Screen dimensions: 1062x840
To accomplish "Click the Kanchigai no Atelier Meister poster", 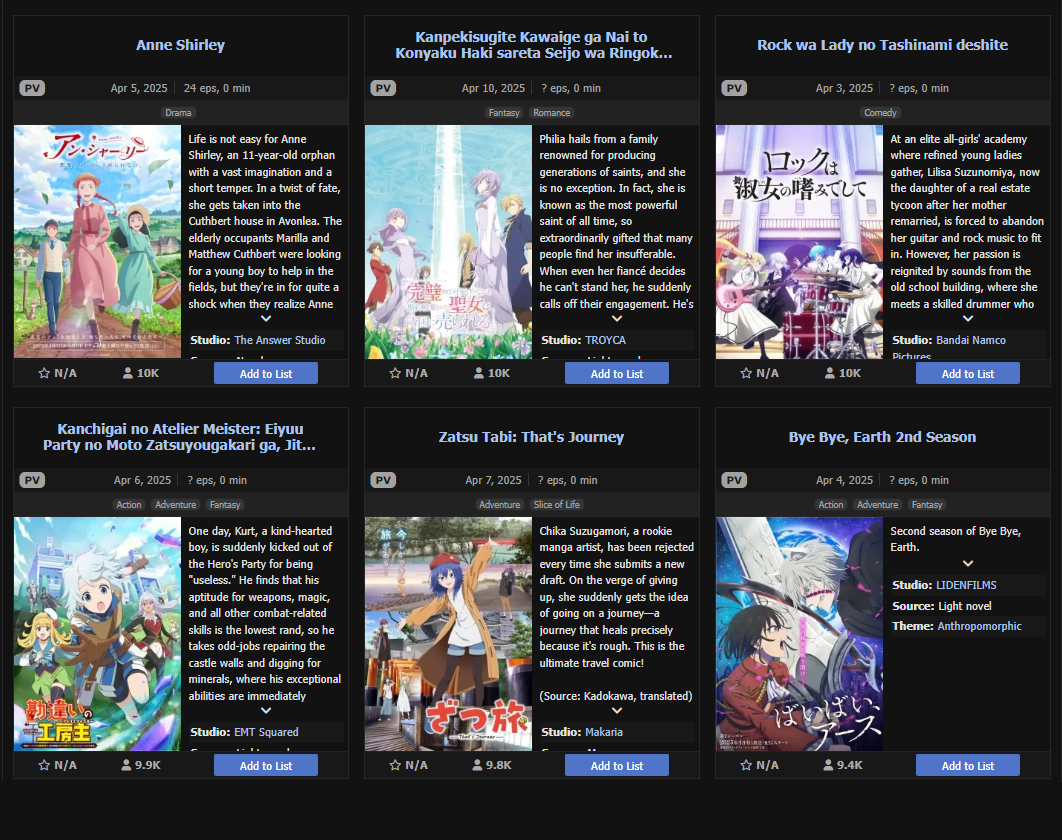I will coord(98,634).
